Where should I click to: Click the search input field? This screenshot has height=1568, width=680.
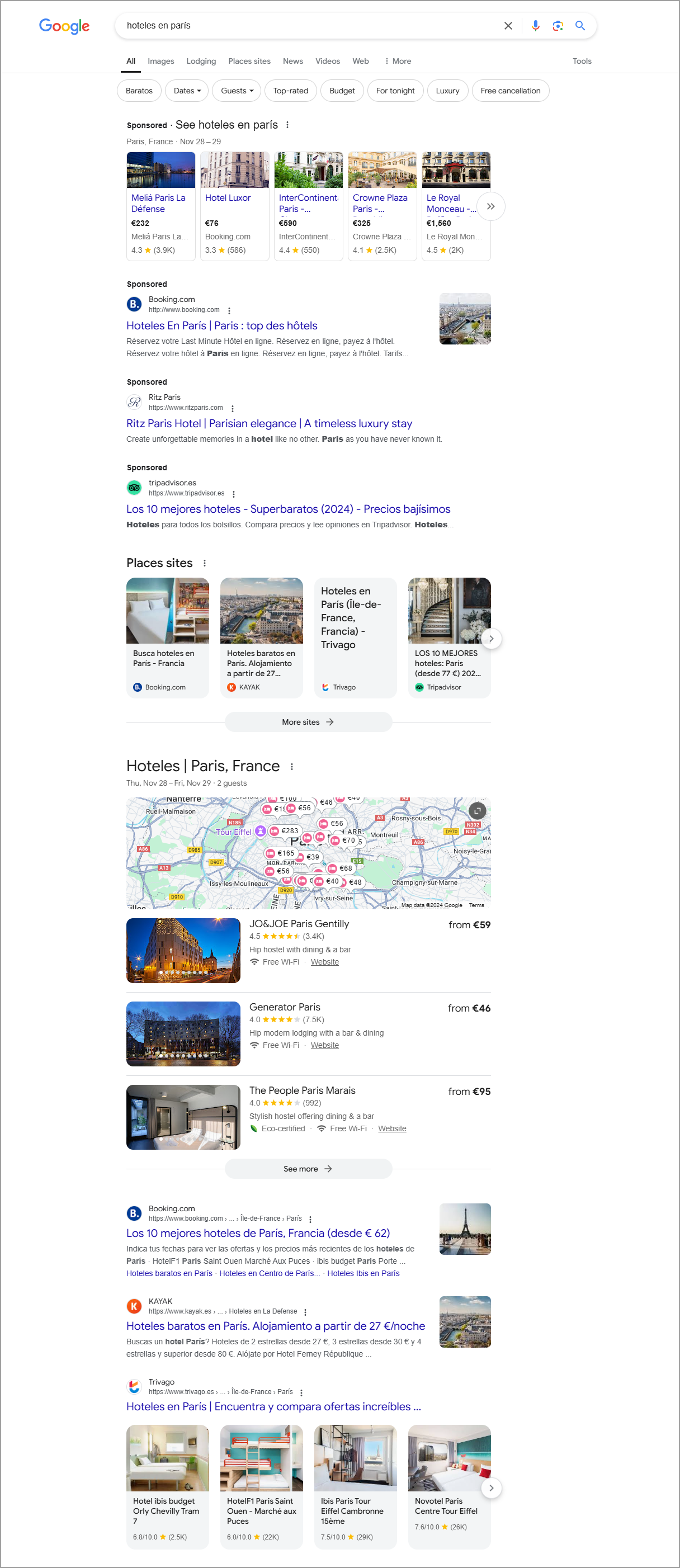[310, 26]
